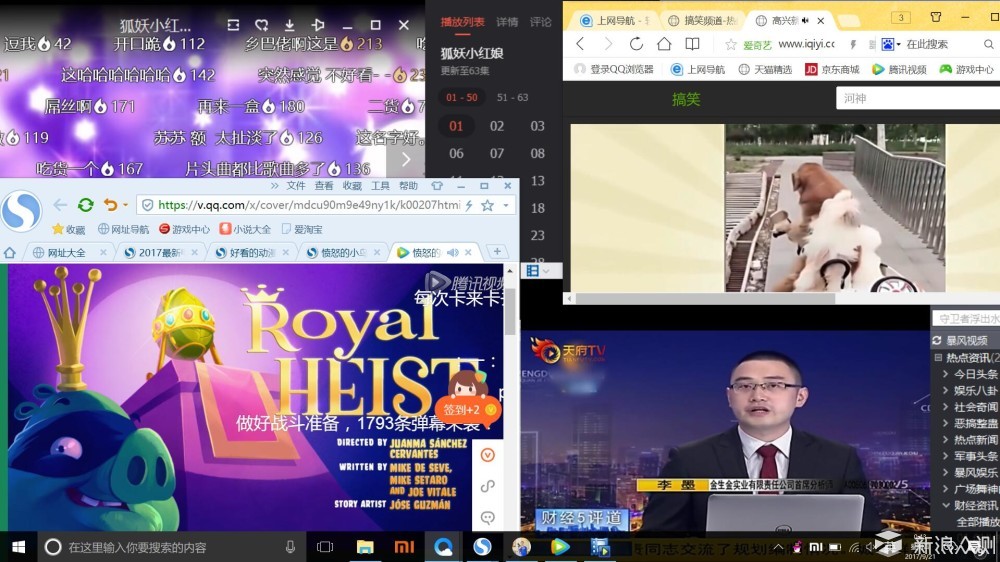Switch to 评论 tab in video player
The image size is (1000, 562).
(540, 22)
